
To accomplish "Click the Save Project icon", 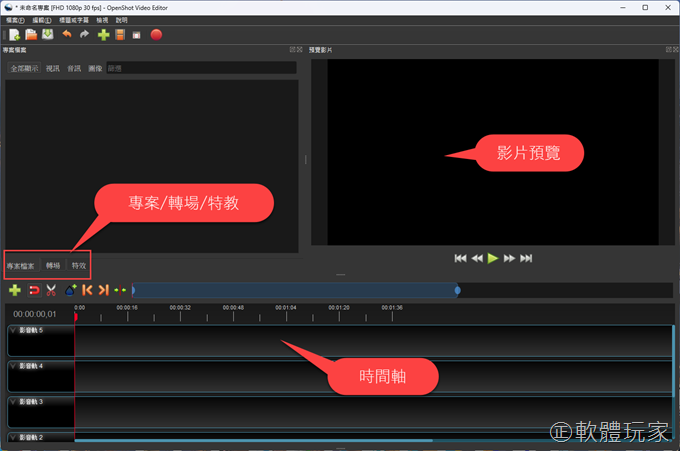I will (48, 35).
